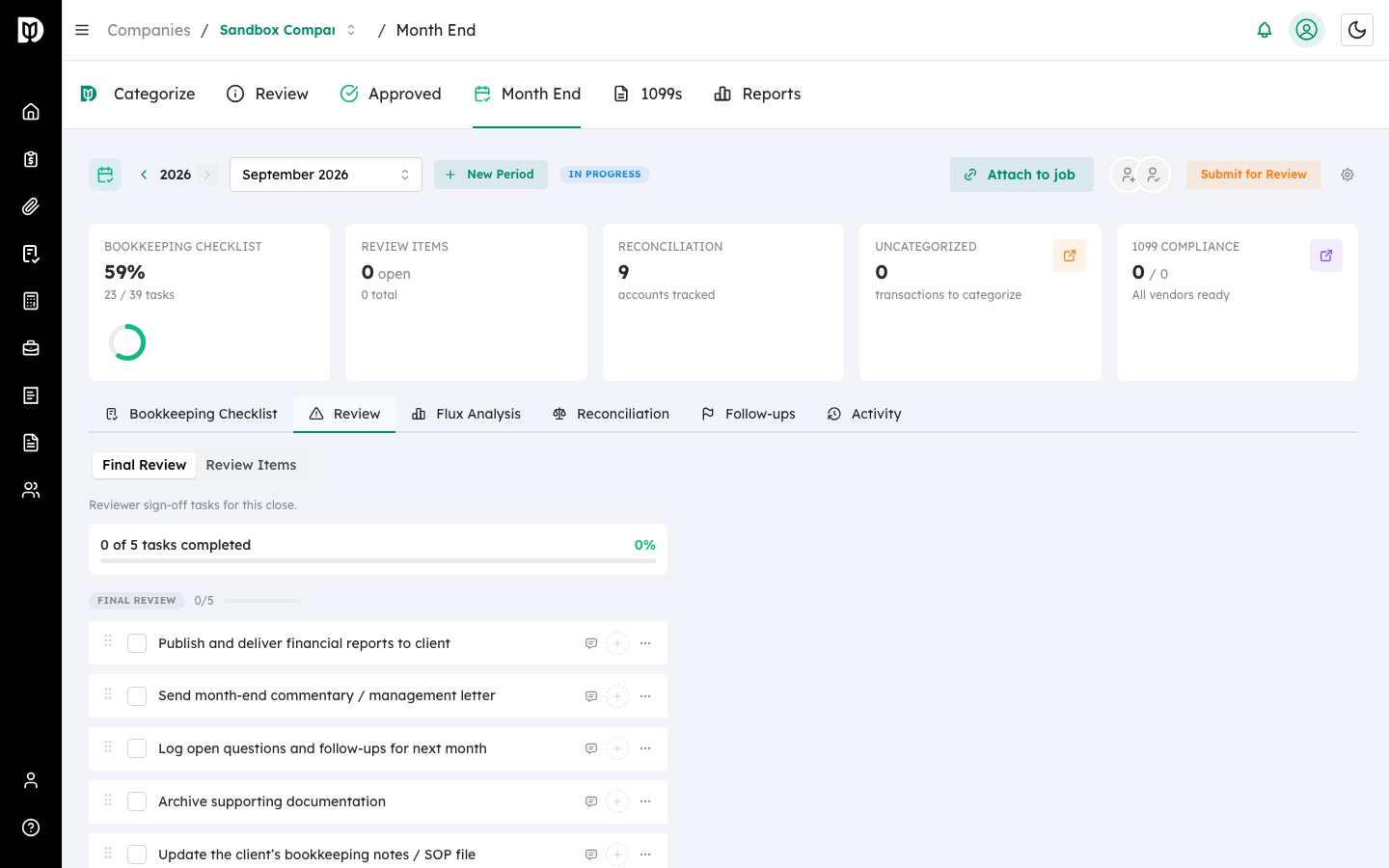This screenshot has width=1389, height=868.
Task: Click the green calendar period icon
Action: click(105, 175)
